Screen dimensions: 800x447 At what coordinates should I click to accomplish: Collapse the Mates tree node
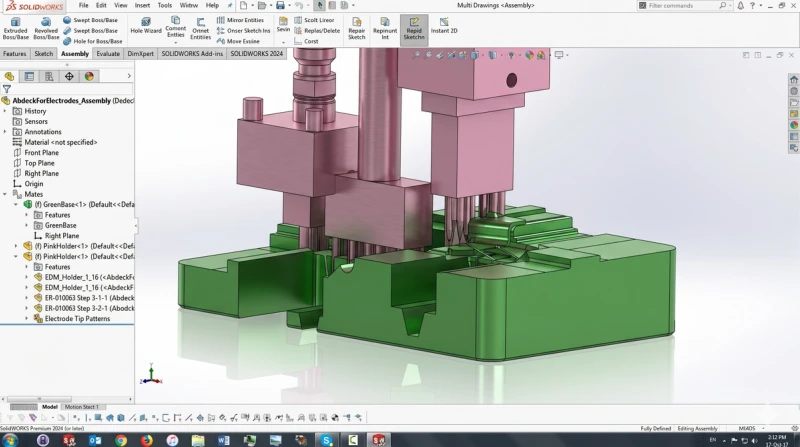pos(5,194)
